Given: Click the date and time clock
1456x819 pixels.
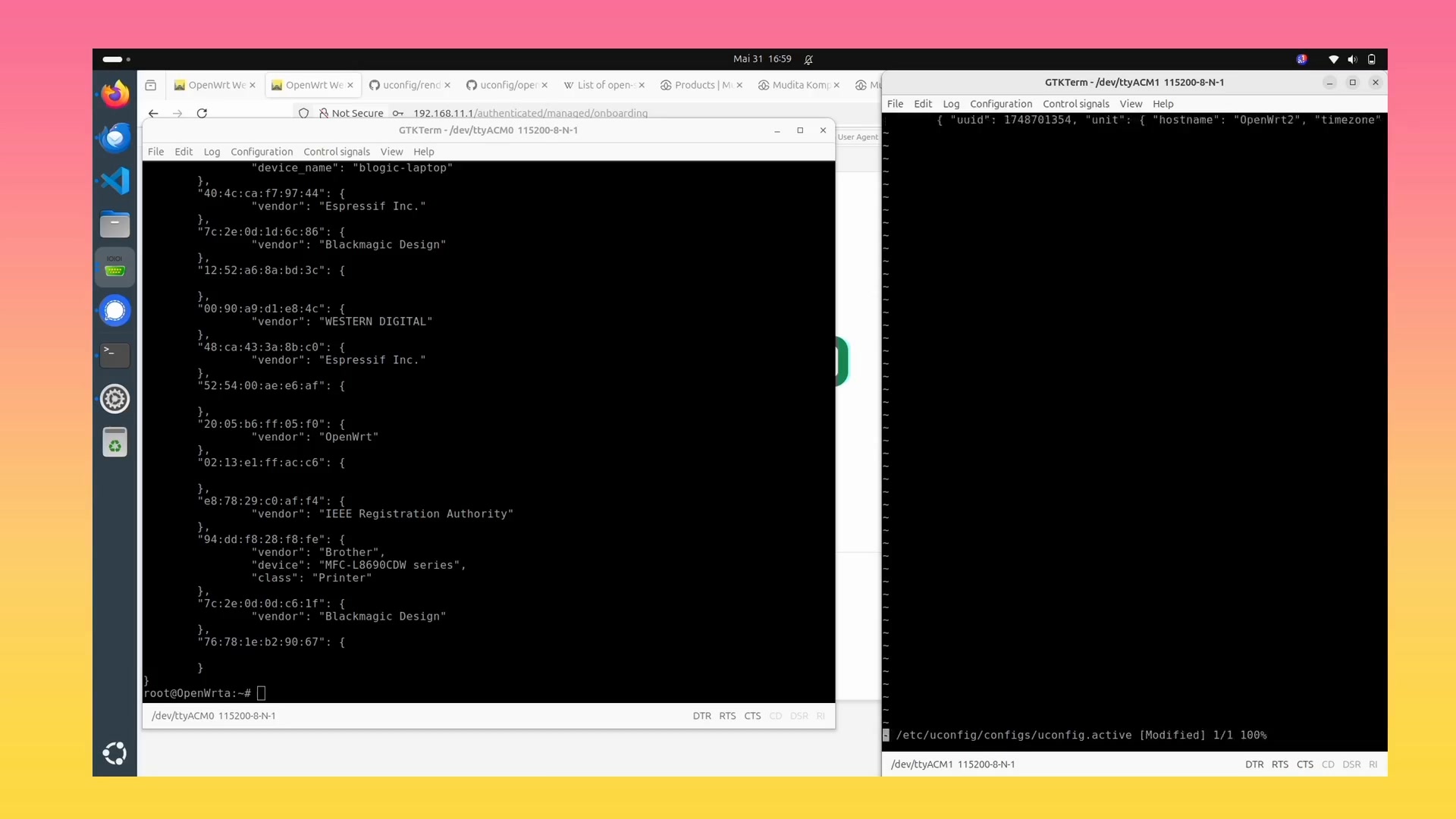Looking at the screenshot, I should click(x=761, y=59).
